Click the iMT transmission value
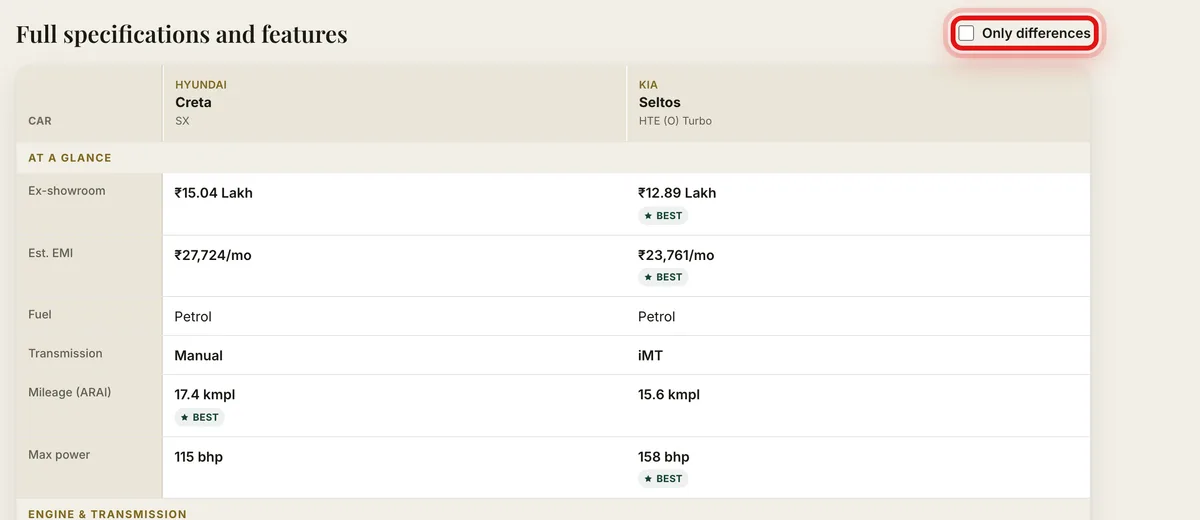The image size is (1200, 520). click(x=650, y=355)
